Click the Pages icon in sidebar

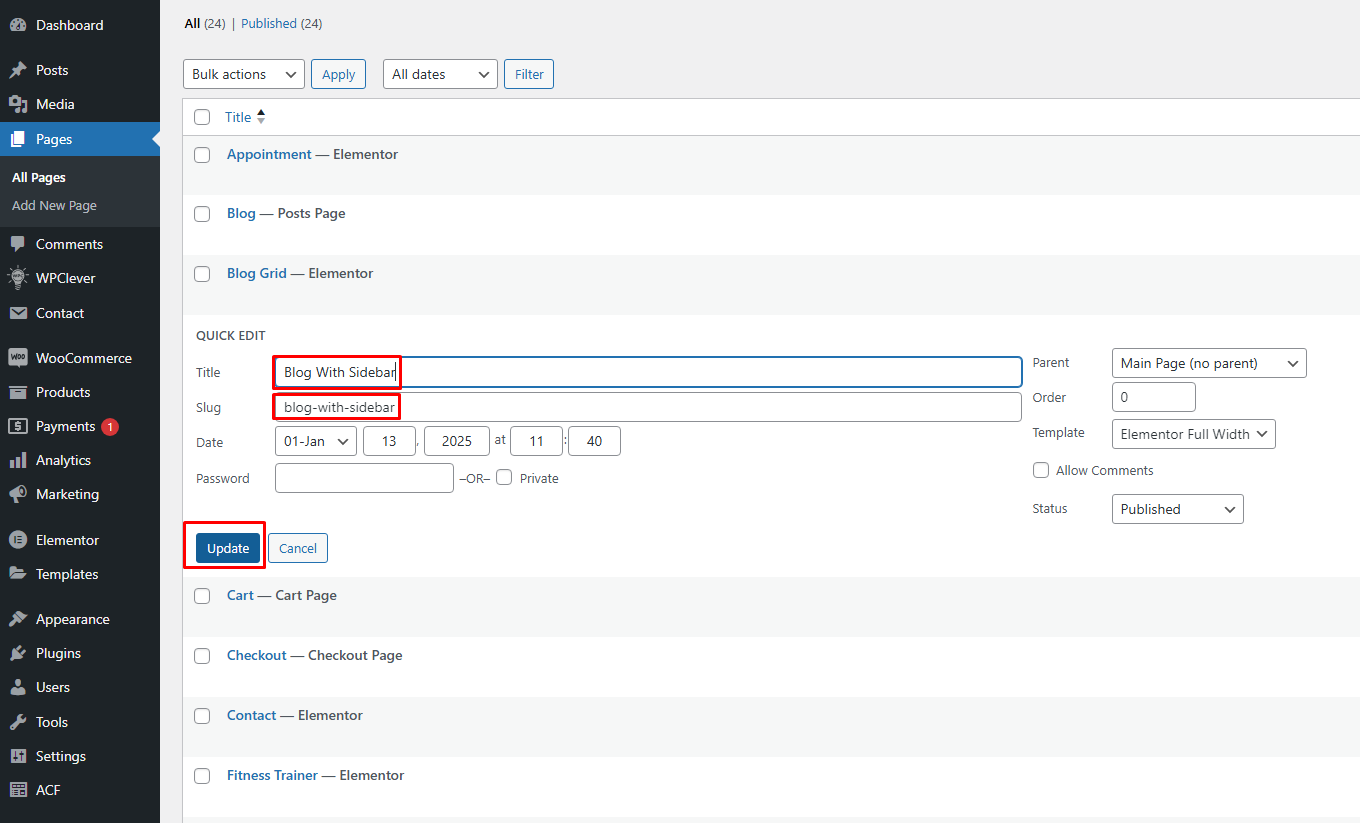18,139
